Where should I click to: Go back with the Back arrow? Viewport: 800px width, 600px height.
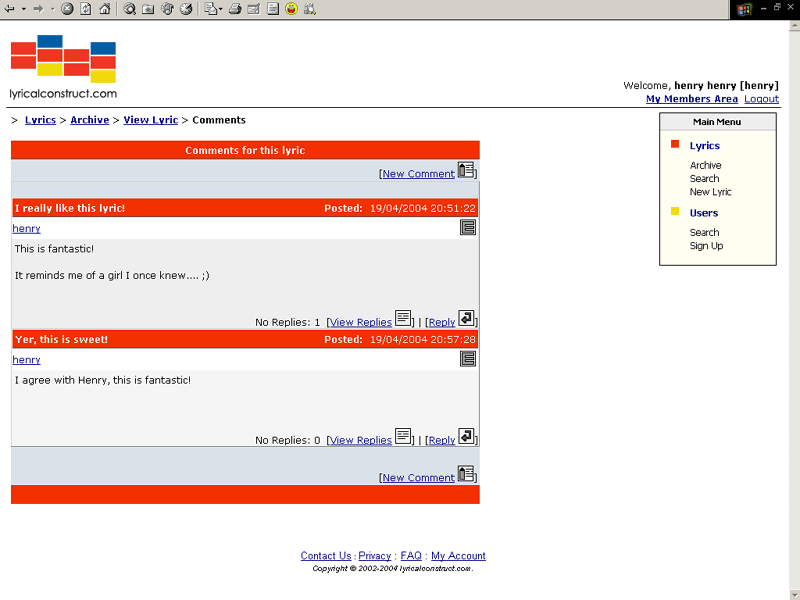(10, 9)
